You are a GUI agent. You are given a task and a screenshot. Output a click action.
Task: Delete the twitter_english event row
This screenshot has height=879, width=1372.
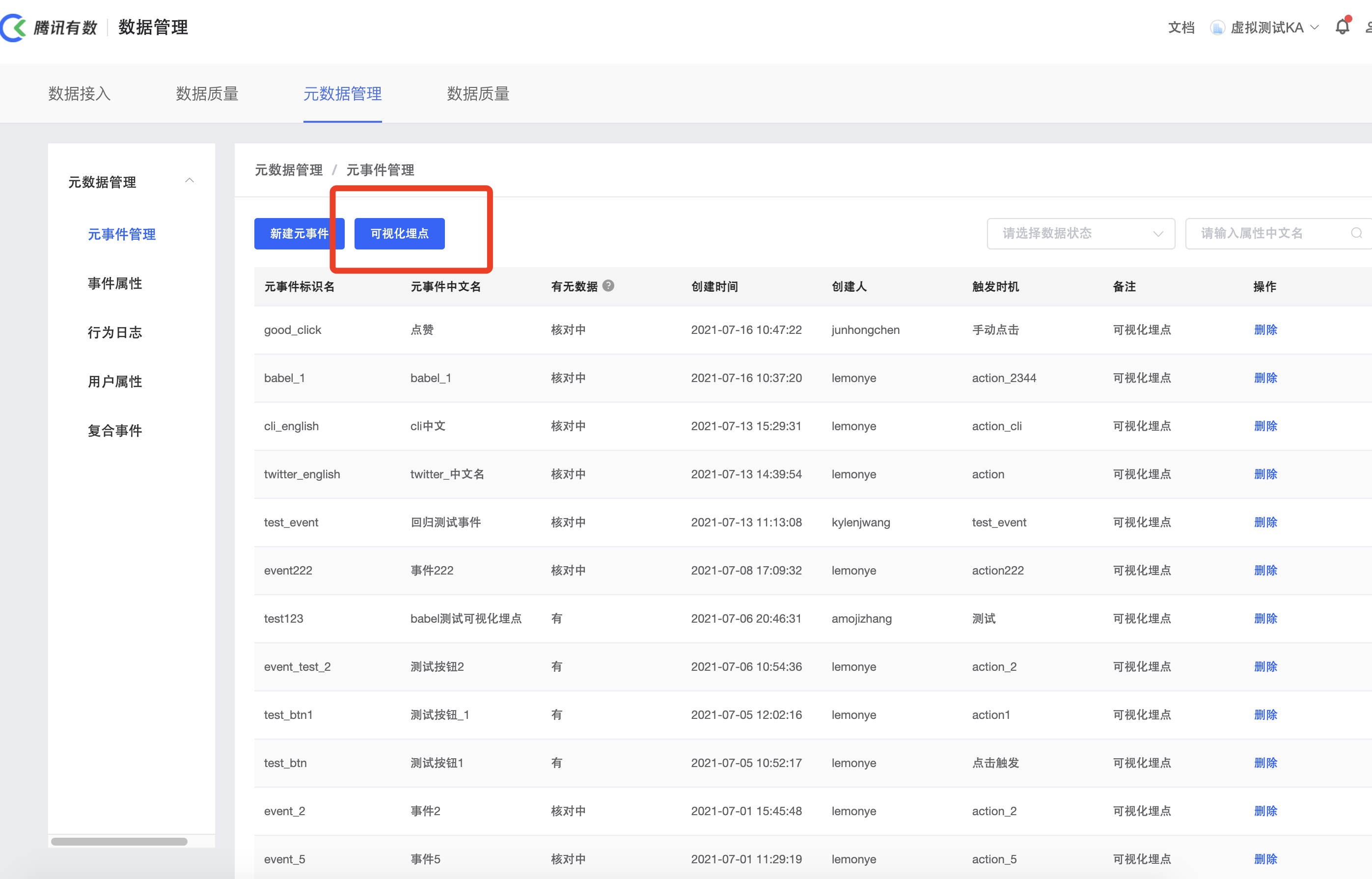[x=1265, y=474]
